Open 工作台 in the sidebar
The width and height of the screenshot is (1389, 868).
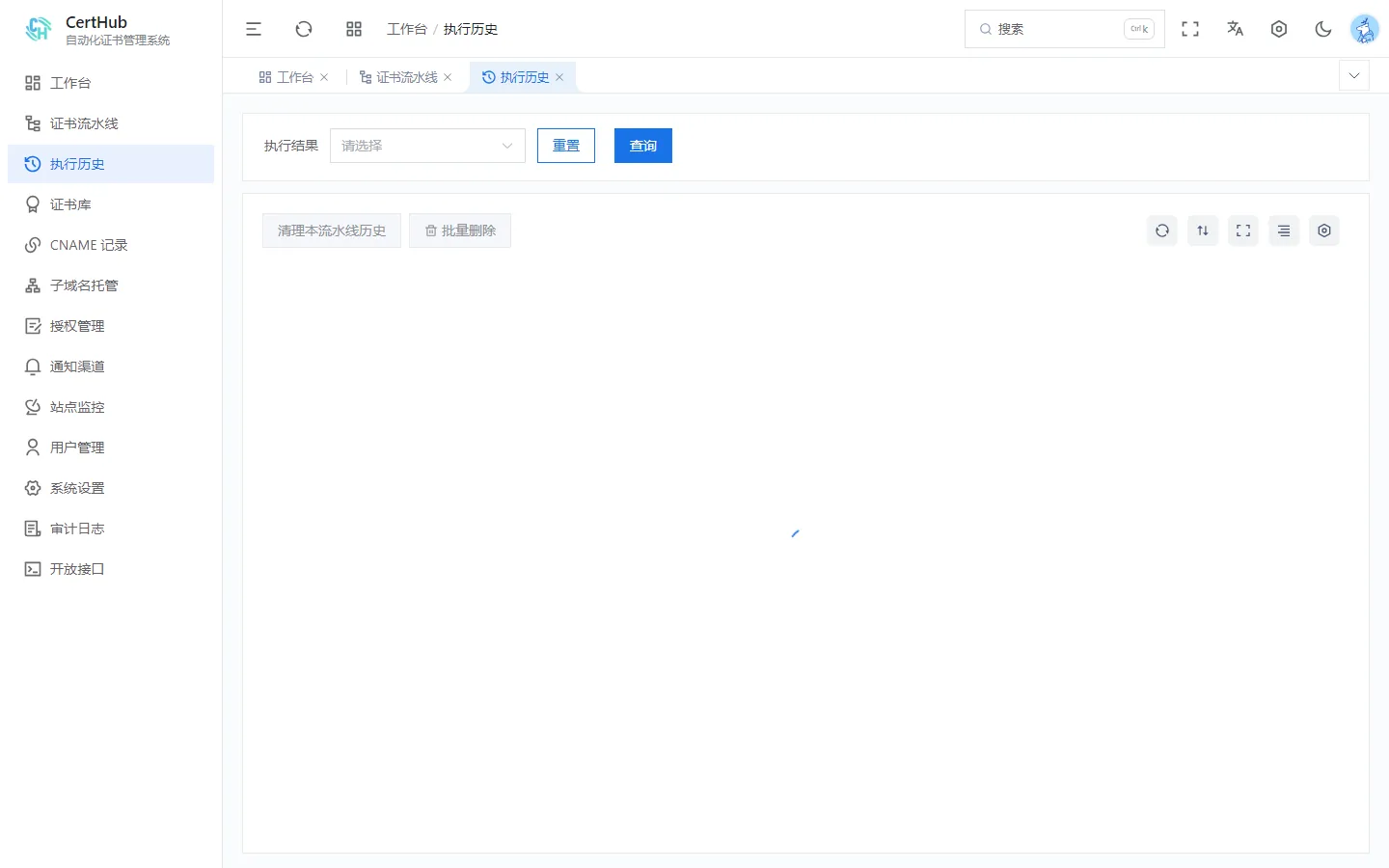[x=111, y=83]
